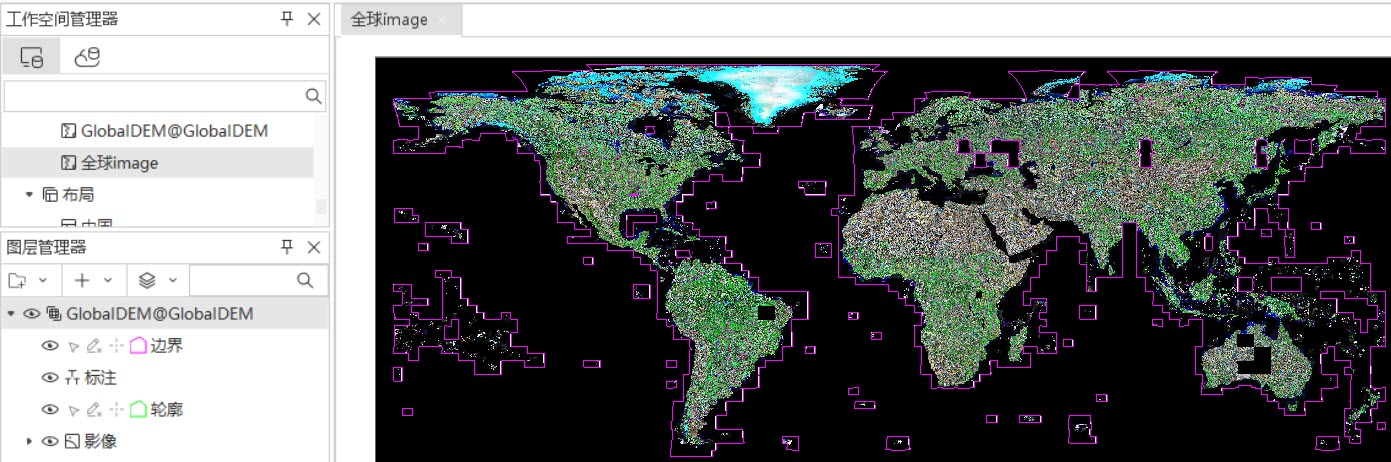Viewport: 1391px width, 462px height.
Task: Hide the 边界 layer using eye icon
Action: tap(49, 346)
